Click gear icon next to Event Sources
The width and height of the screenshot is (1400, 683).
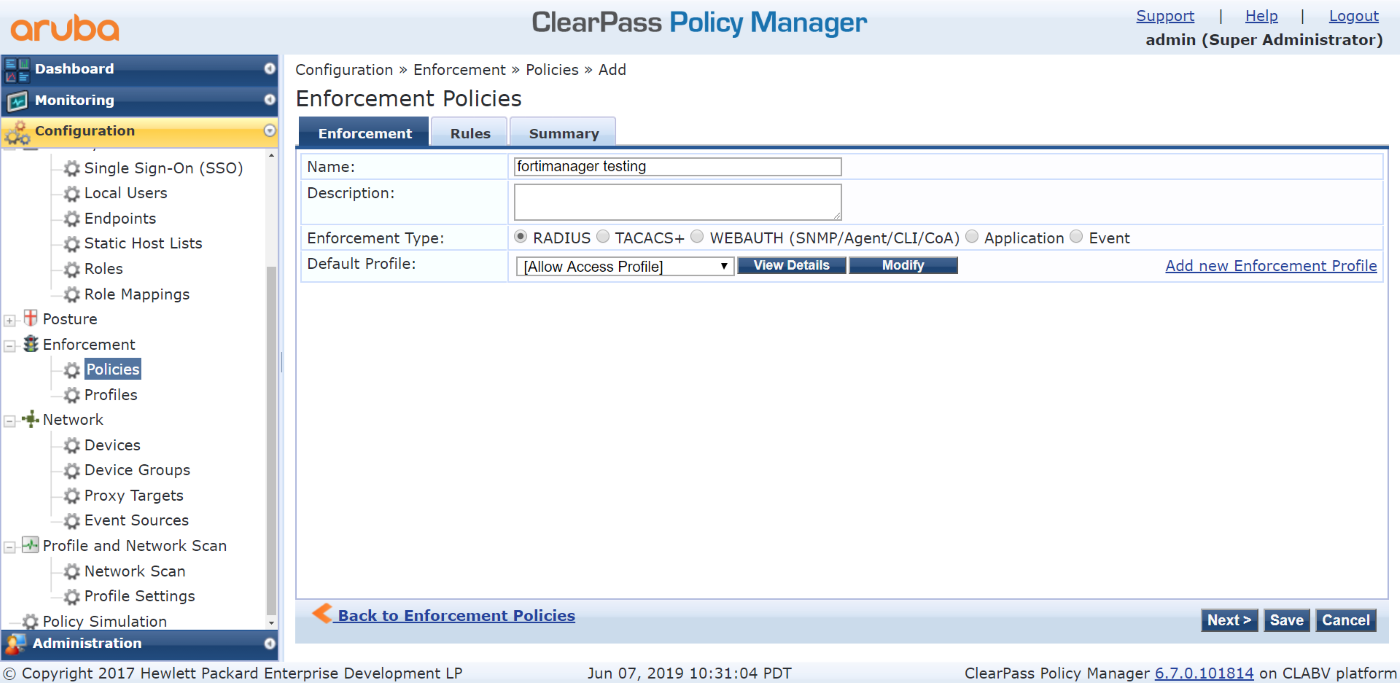(x=72, y=521)
